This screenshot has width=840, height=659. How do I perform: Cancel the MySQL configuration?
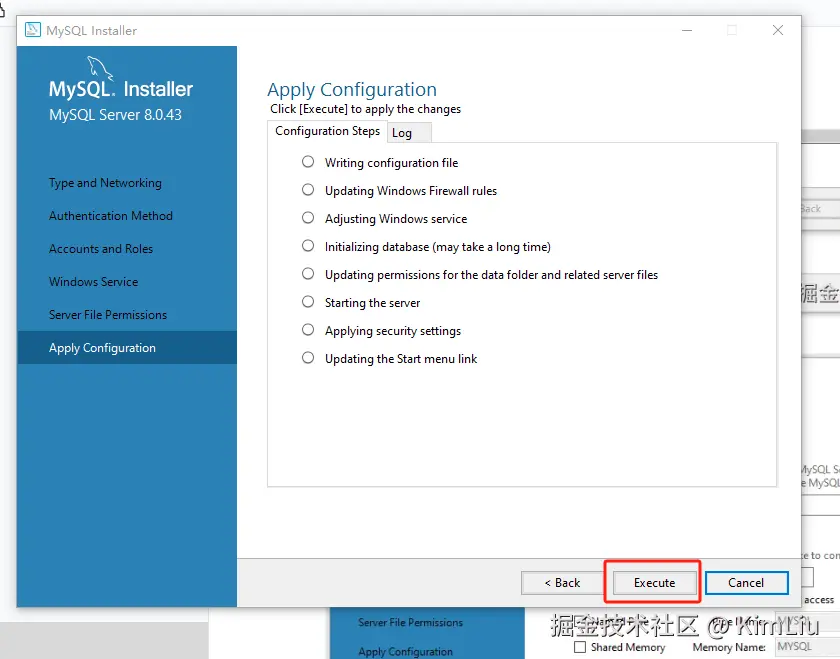click(x=746, y=582)
